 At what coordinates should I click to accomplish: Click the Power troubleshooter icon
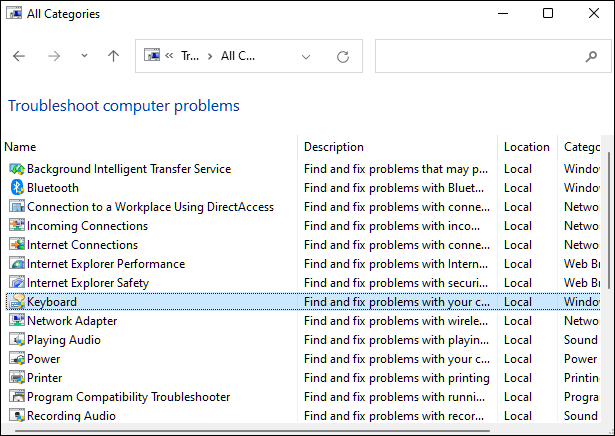(17, 359)
